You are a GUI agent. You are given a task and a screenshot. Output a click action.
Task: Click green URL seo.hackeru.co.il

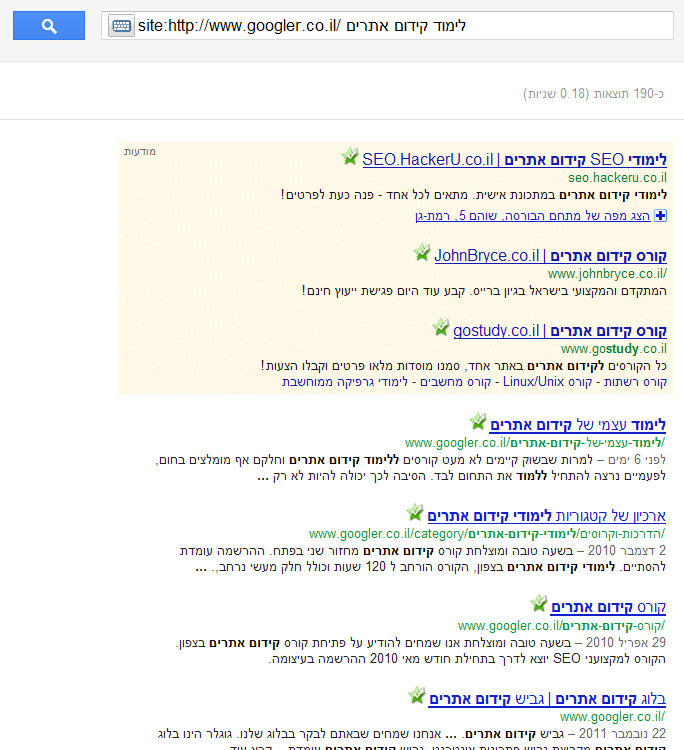tap(617, 177)
